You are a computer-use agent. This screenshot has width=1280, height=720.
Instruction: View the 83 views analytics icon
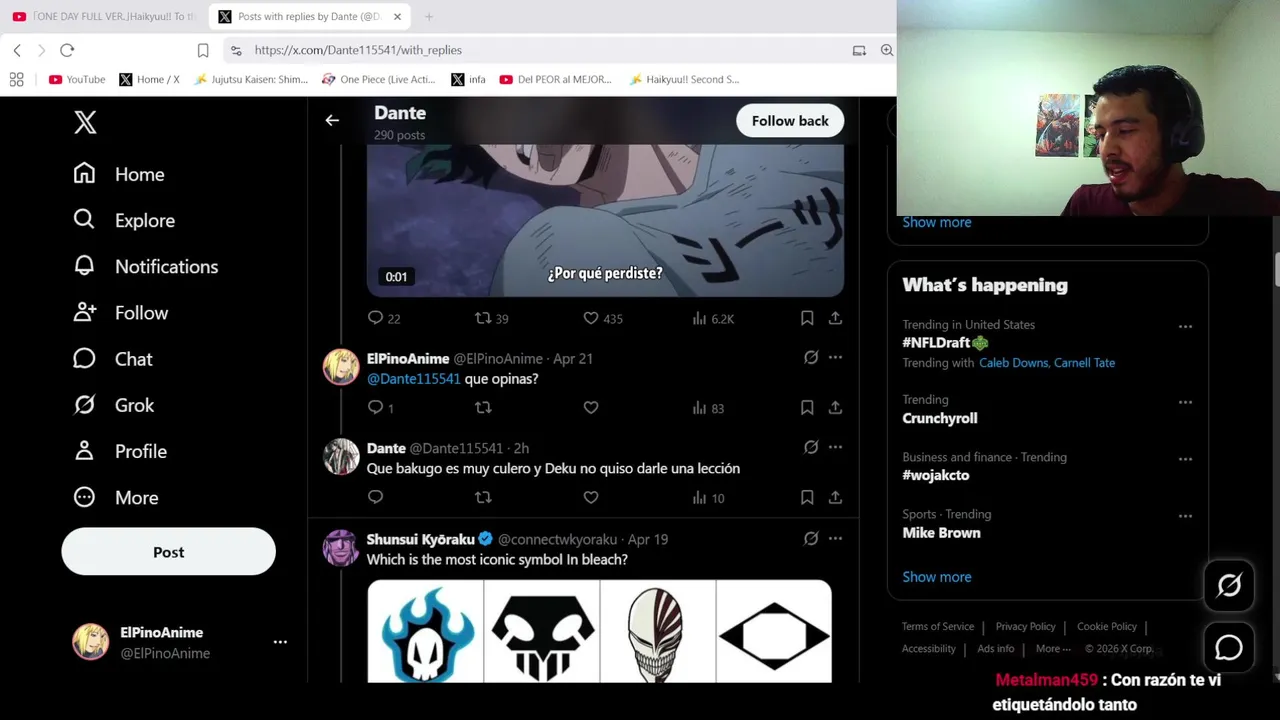tap(708, 408)
